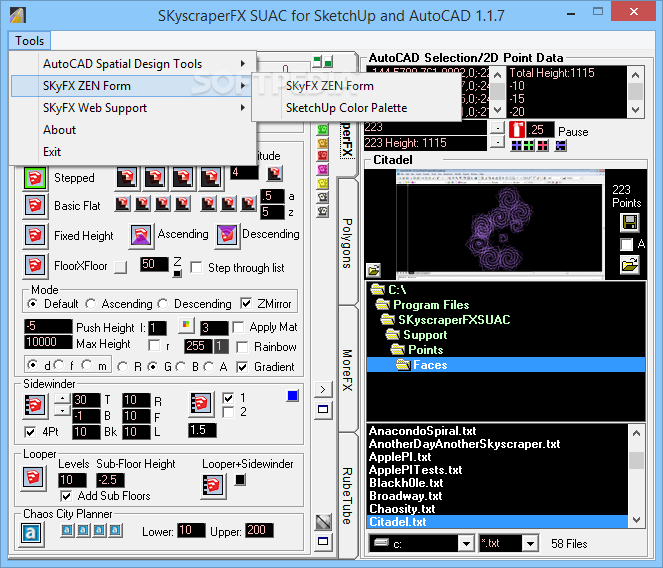The width and height of the screenshot is (663, 568).
Task: Click the blue Sidewinder color swatch
Action: (x=293, y=395)
